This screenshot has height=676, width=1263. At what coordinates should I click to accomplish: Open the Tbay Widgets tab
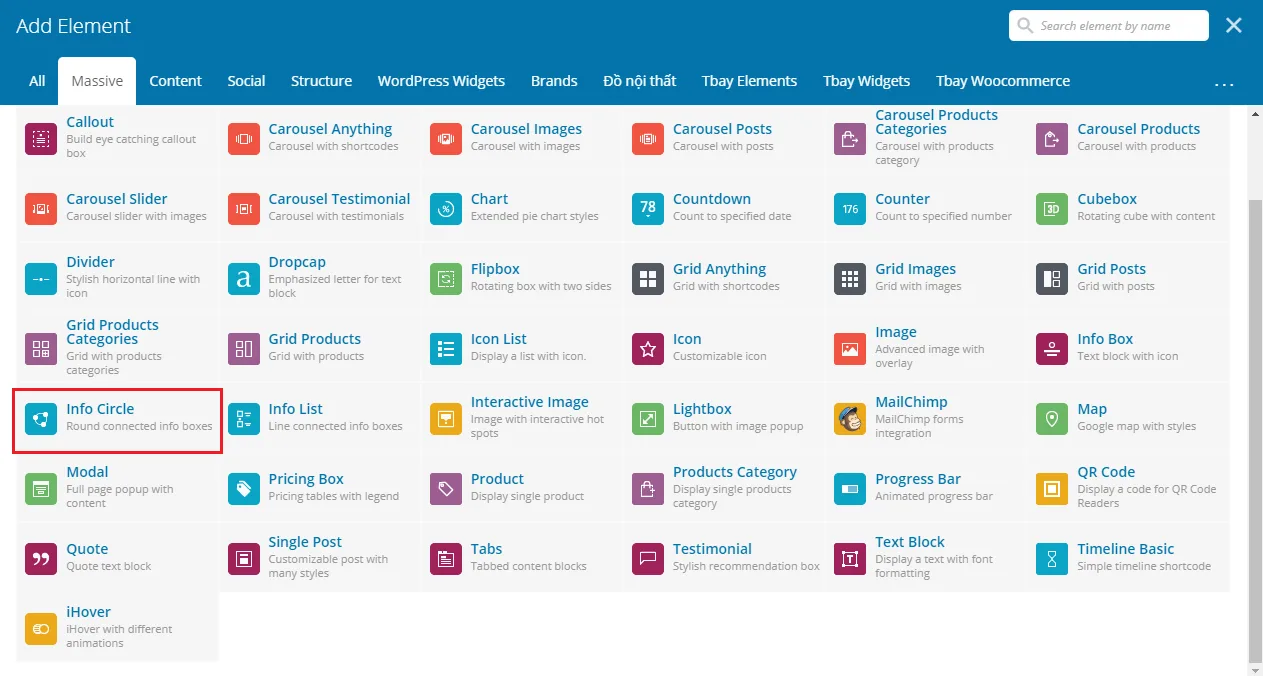point(866,81)
